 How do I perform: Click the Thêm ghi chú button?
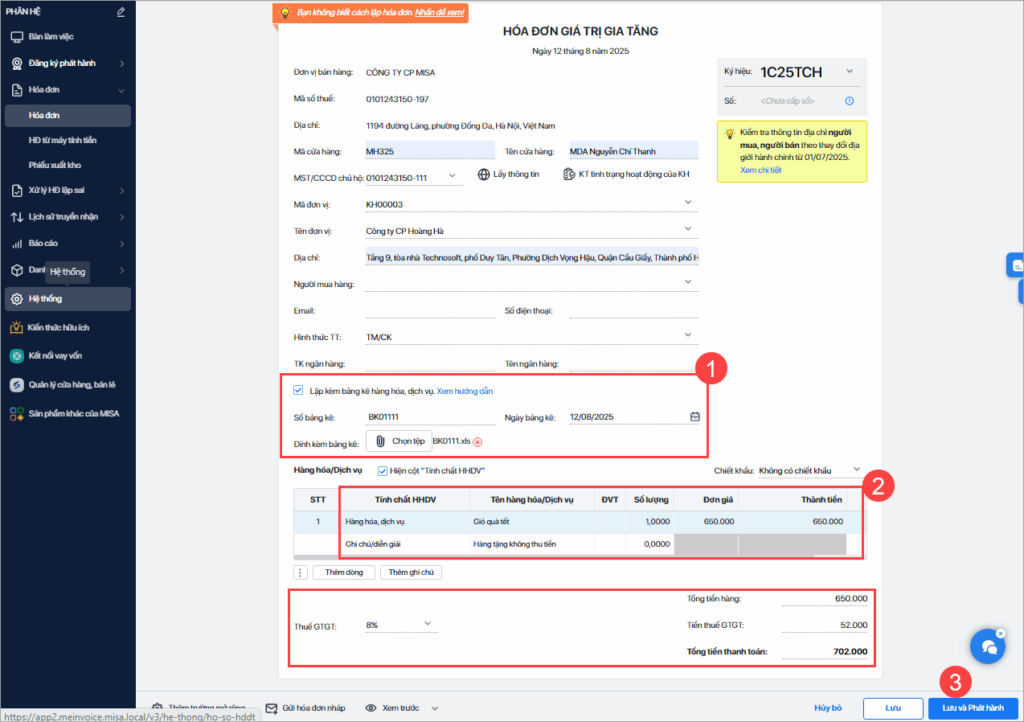tap(411, 573)
